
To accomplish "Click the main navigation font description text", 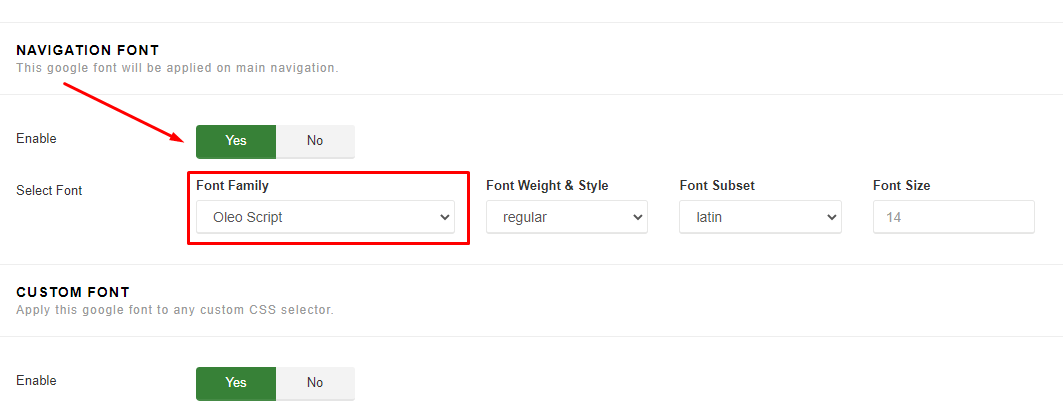I will point(177,68).
